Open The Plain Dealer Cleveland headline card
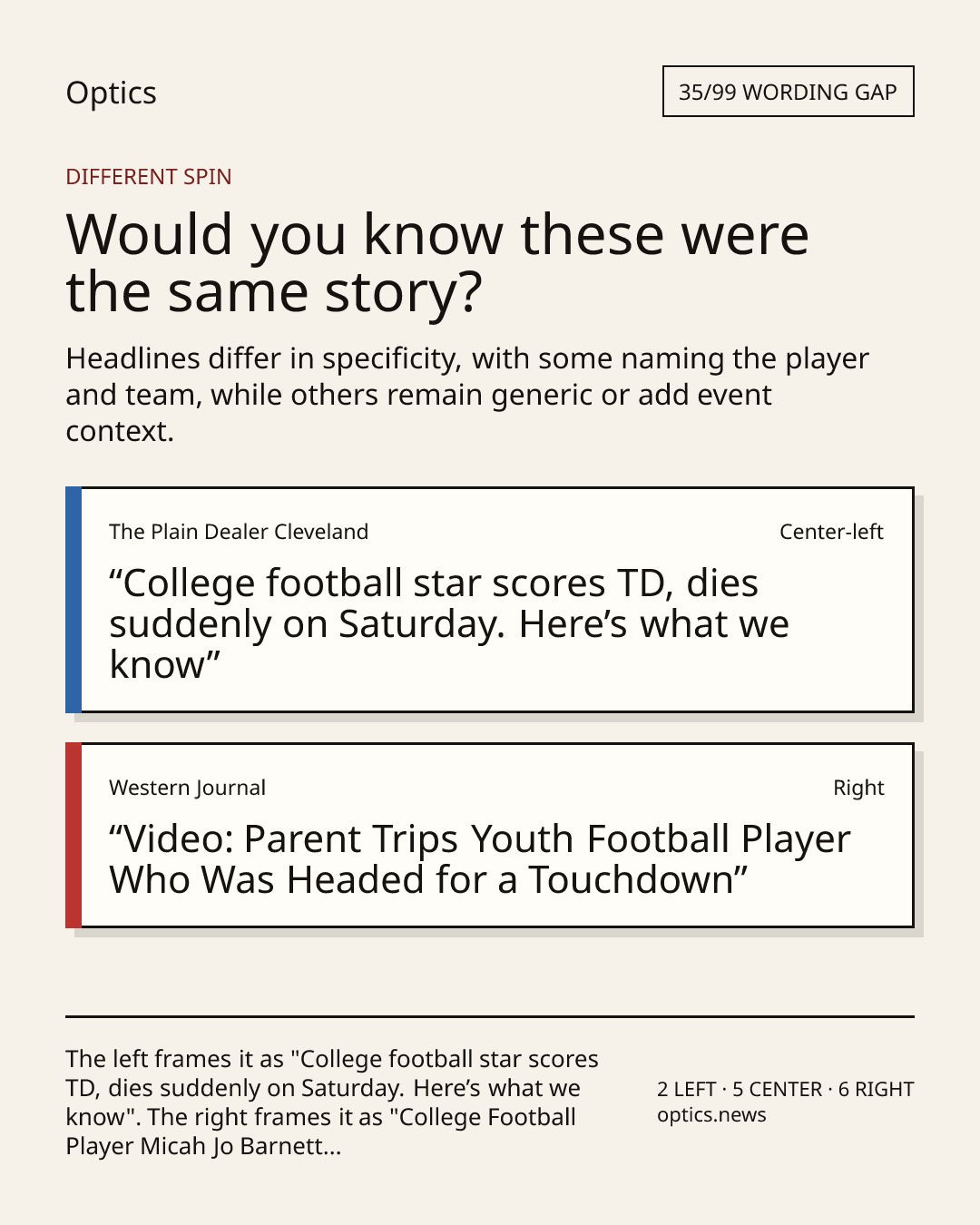The image size is (980, 1225). (x=489, y=600)
